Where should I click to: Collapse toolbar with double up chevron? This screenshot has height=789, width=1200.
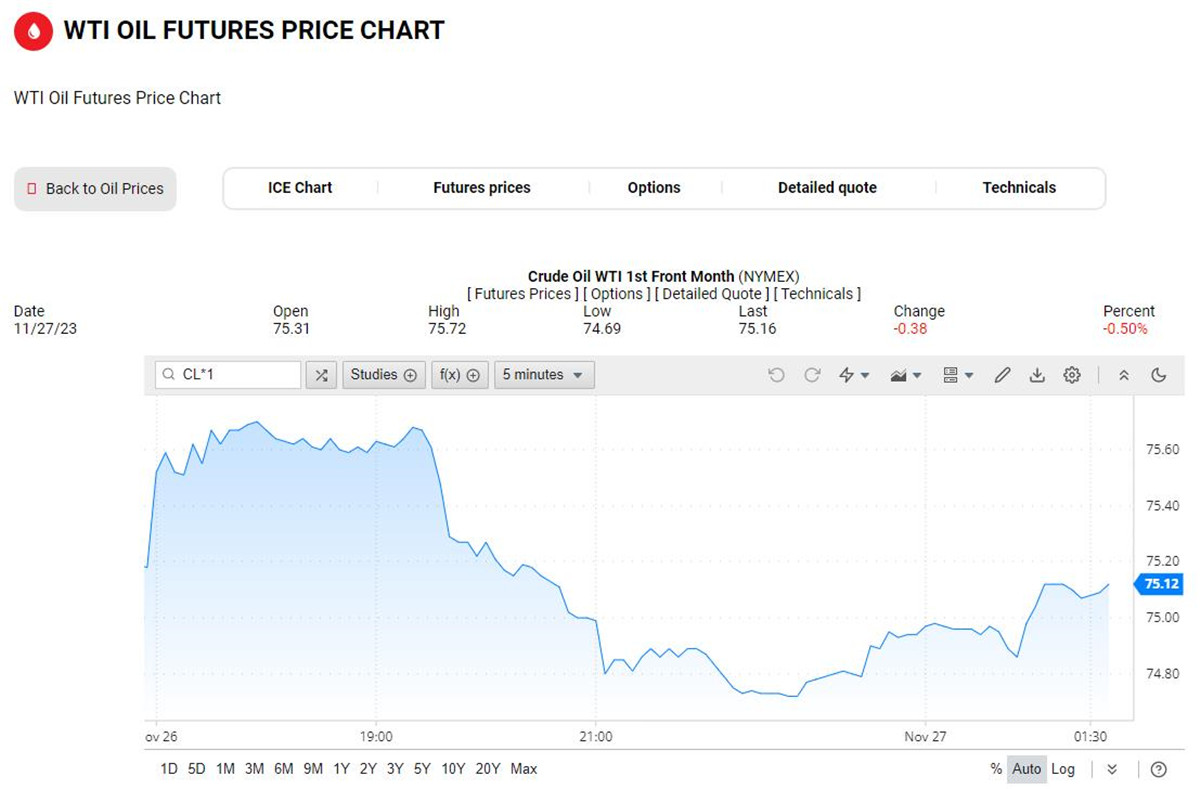coord(1124,375)
